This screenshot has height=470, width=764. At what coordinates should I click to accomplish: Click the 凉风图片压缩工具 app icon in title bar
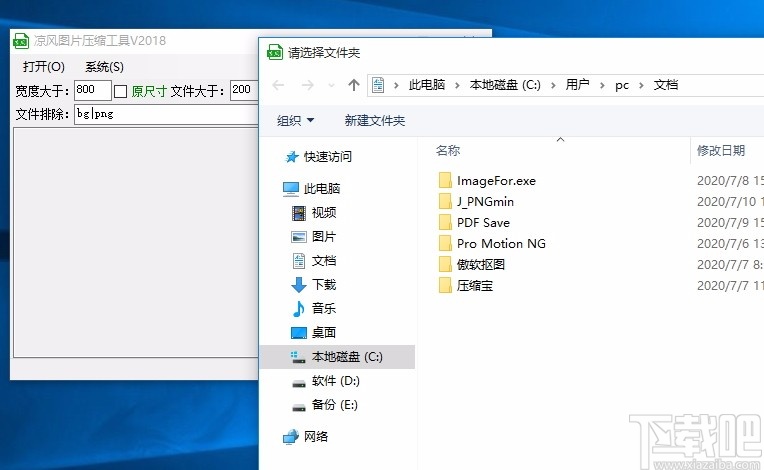click(x=20, y=41)
